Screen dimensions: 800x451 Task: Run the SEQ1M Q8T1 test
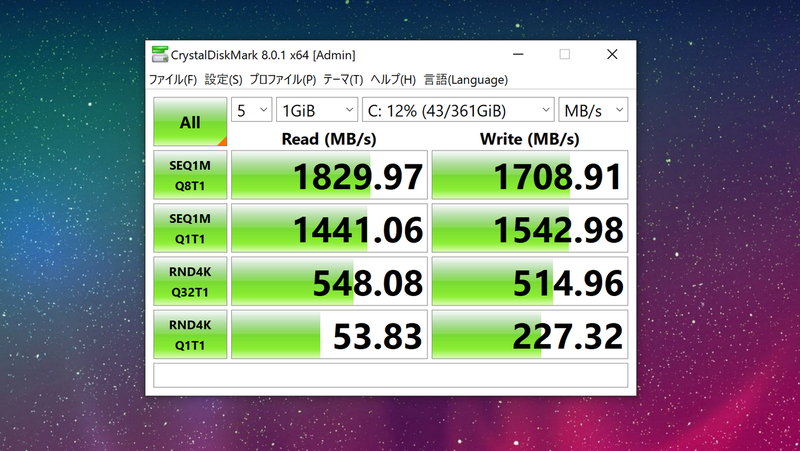point(190,175)
